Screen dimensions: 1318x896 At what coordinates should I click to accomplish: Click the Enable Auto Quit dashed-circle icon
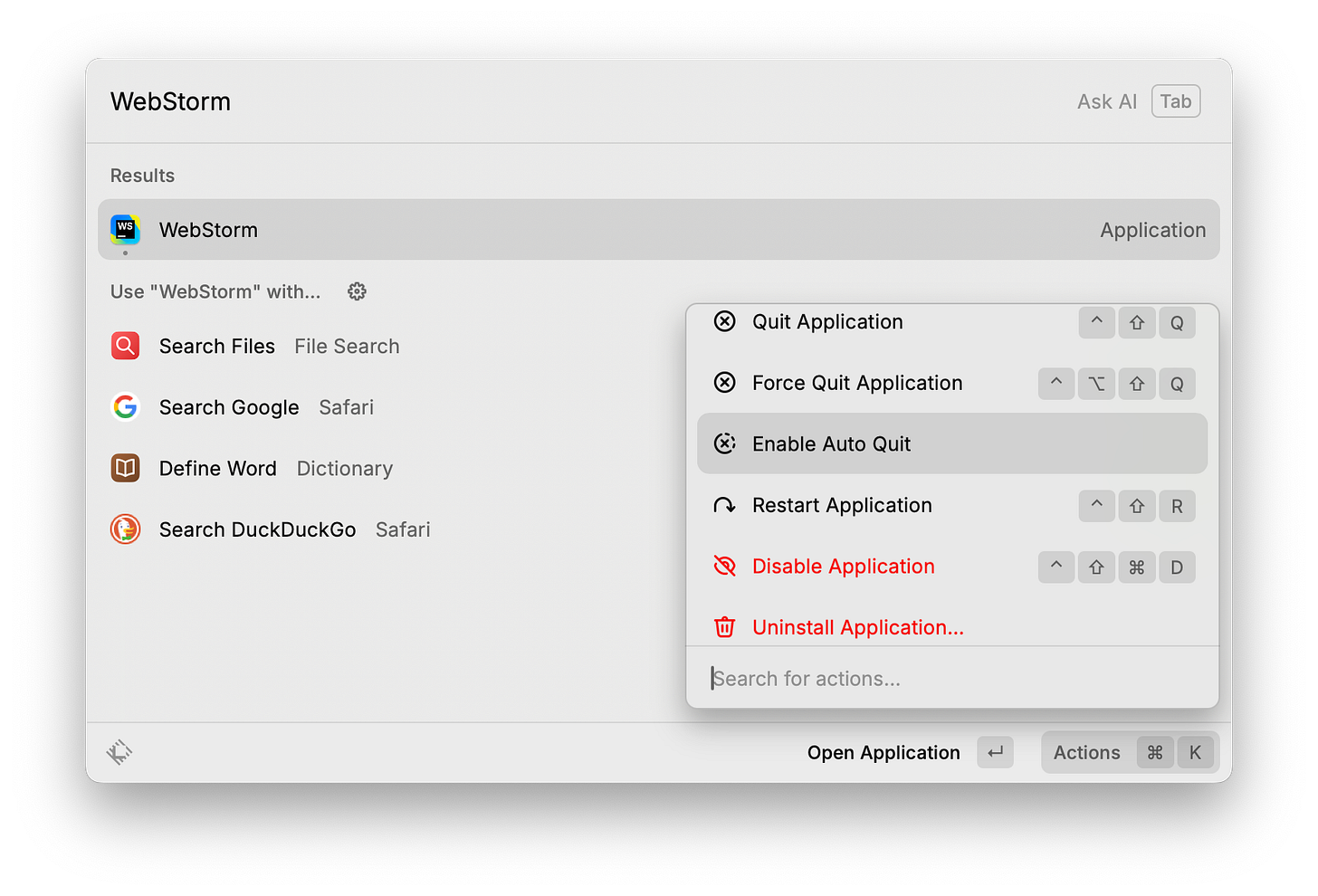click(x=724, y=443)
